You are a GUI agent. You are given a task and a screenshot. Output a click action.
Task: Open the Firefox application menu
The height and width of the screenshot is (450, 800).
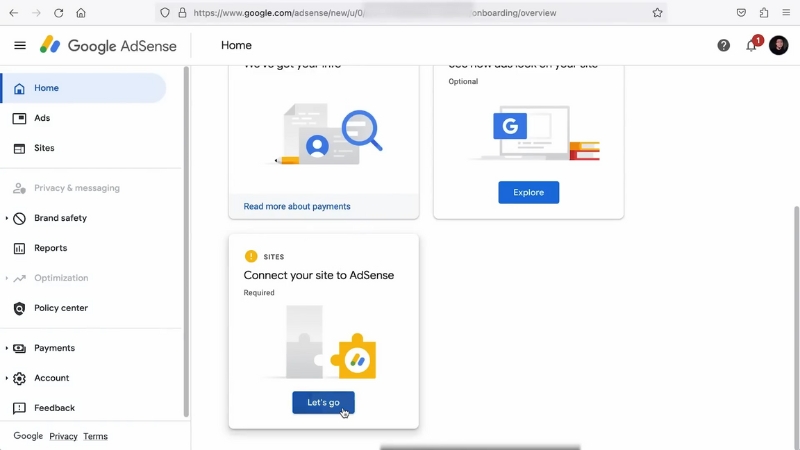pos(786,13)
